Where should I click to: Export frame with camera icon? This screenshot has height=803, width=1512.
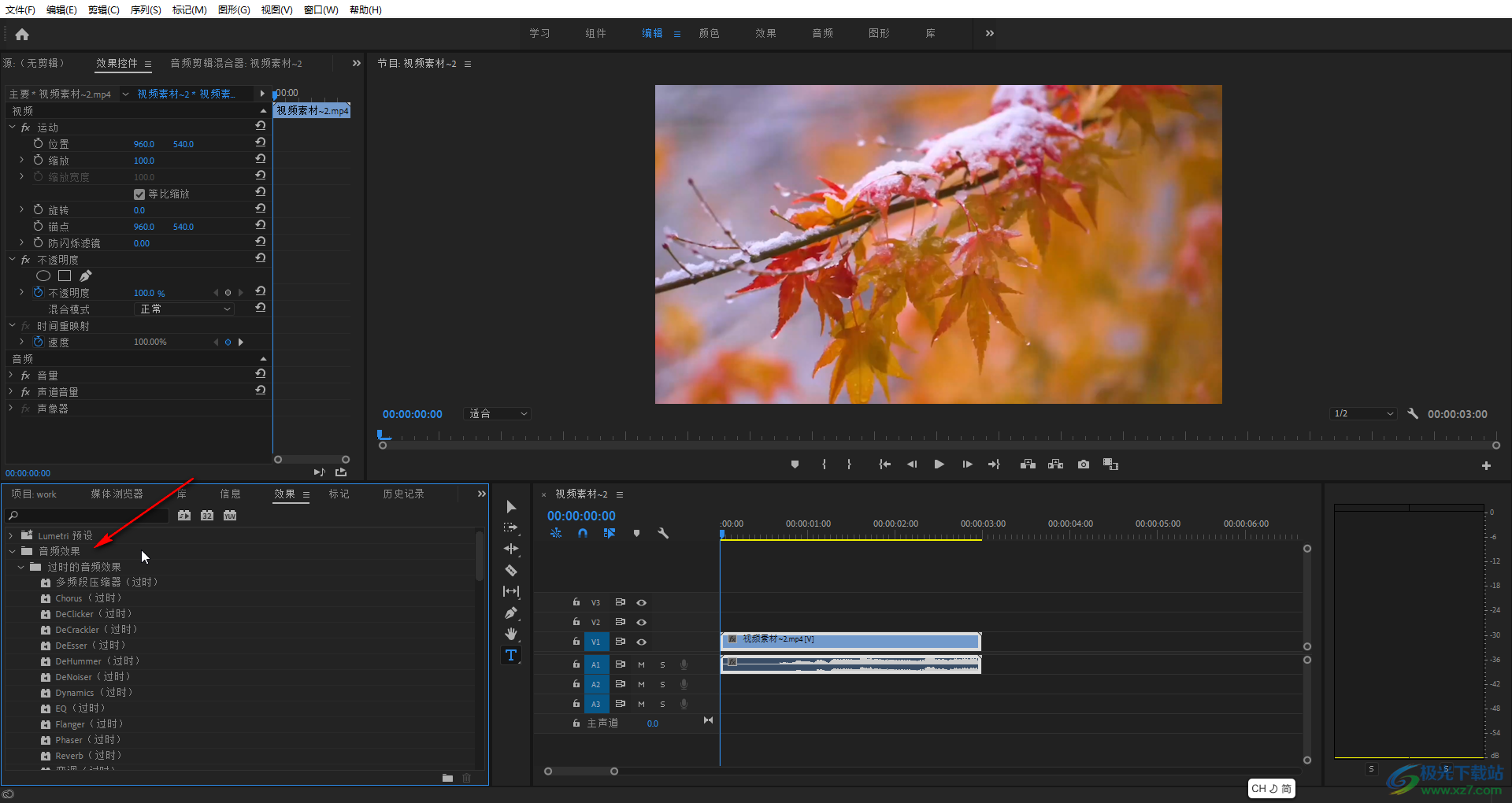pos(1084,464)
